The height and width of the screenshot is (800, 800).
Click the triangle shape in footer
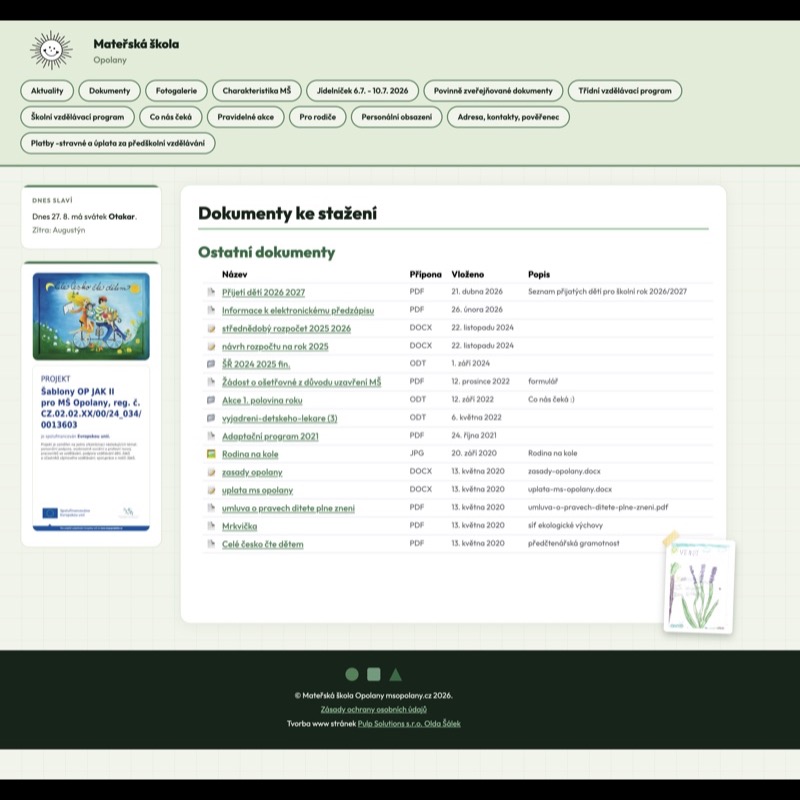(x=395, y=674)
